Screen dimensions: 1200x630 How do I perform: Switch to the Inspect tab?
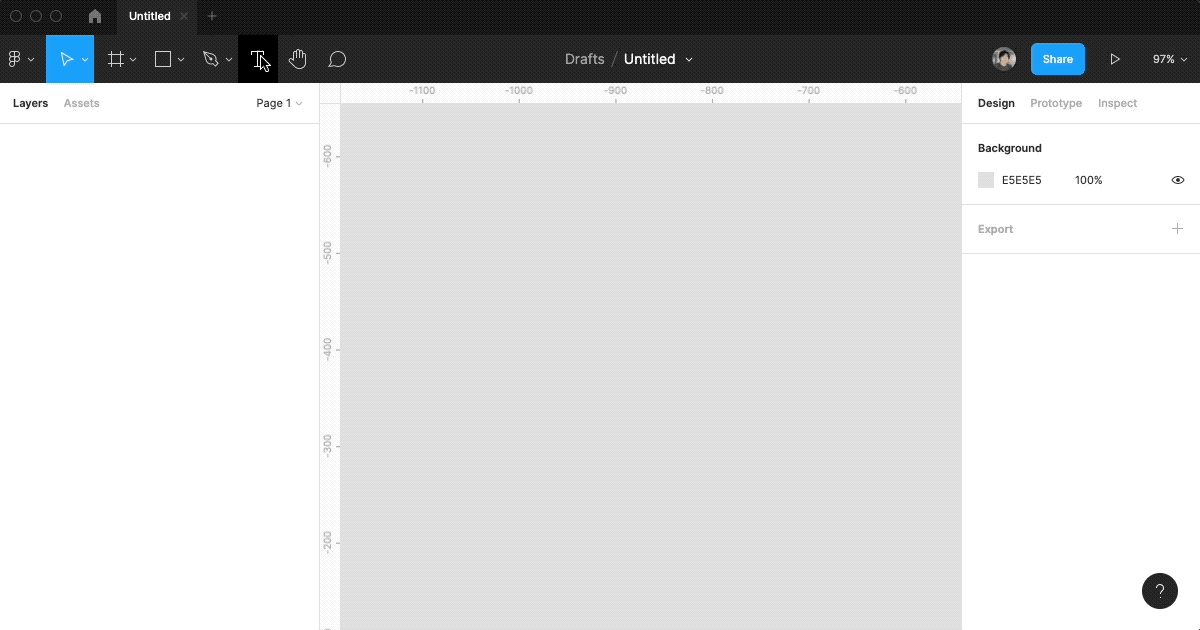coord(1117,103)
